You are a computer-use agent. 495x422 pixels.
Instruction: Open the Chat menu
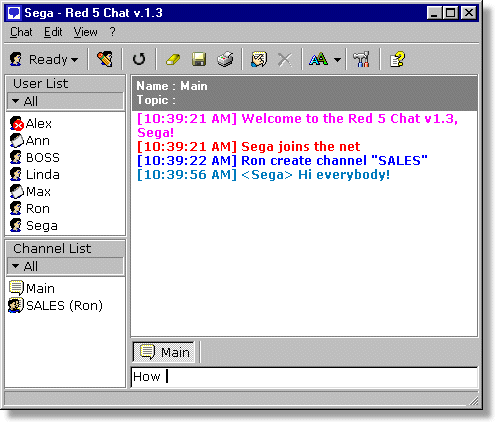(x=21, y=32)
